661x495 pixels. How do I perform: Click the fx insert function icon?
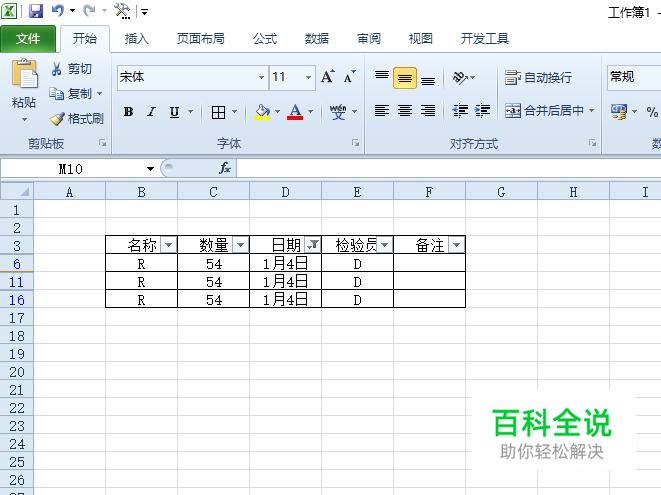pos(225,168)
